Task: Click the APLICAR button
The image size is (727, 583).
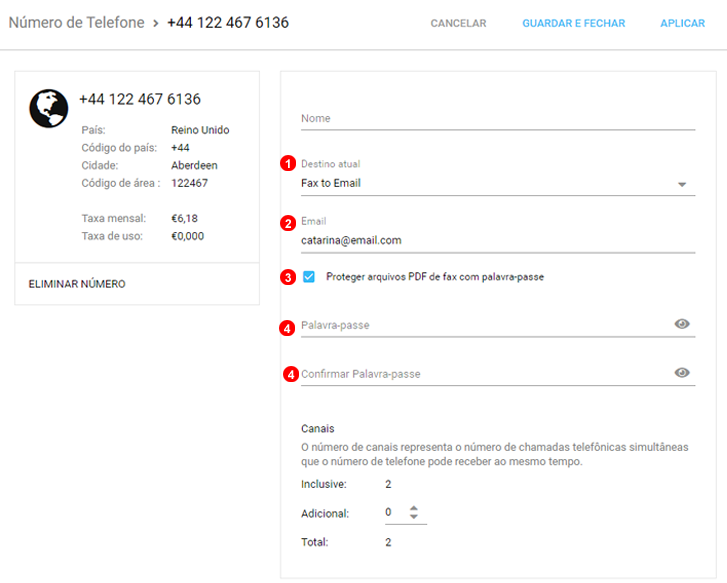Action: (x=682, y=23)
